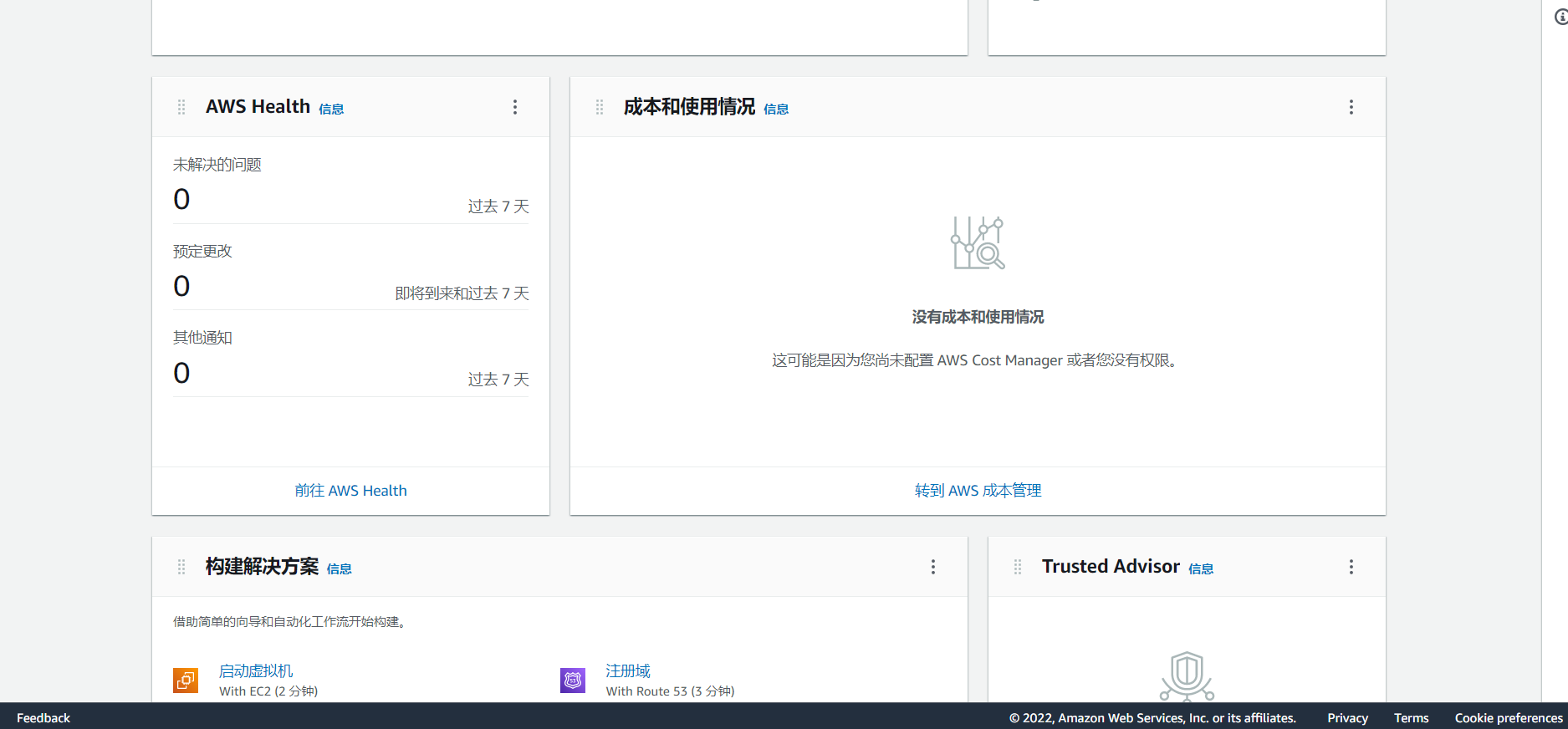Open the 启动虚拟机 solution link

256,670
